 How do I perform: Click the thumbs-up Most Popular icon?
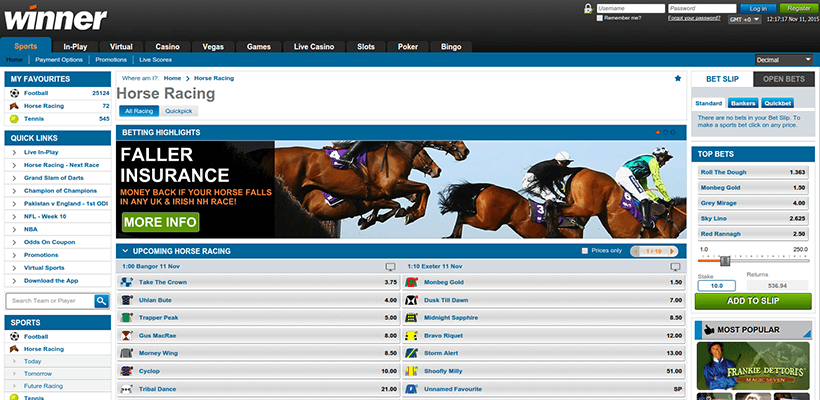[709, 330]
